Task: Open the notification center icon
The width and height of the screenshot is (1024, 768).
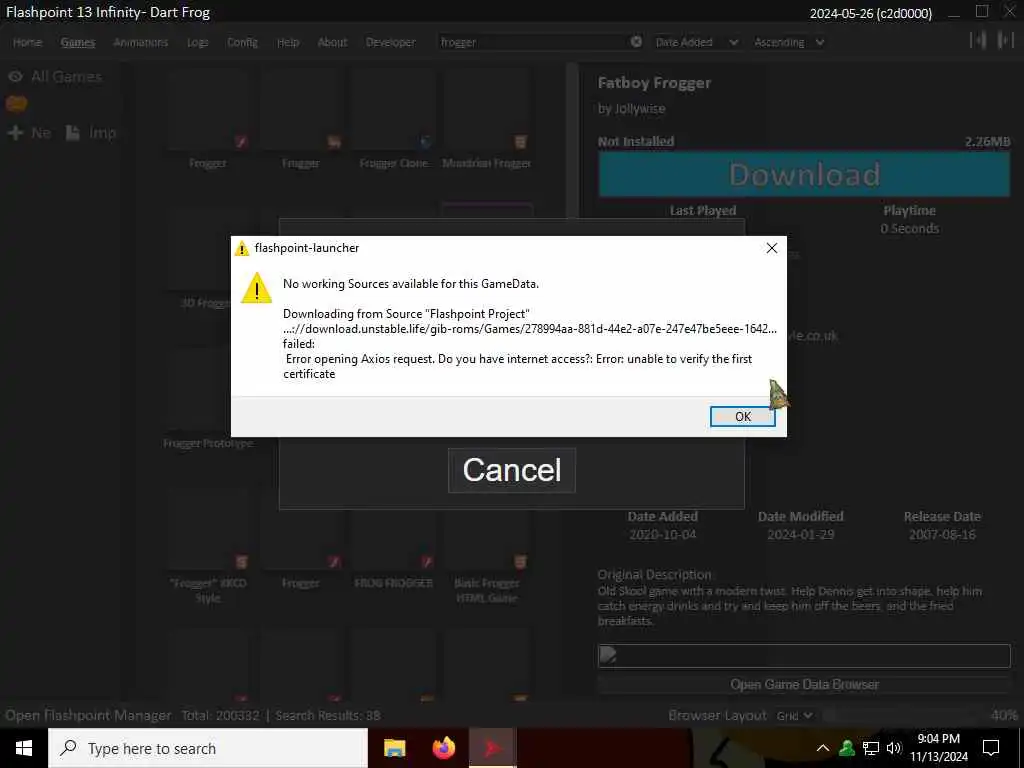Action: (x=991, y=748)
